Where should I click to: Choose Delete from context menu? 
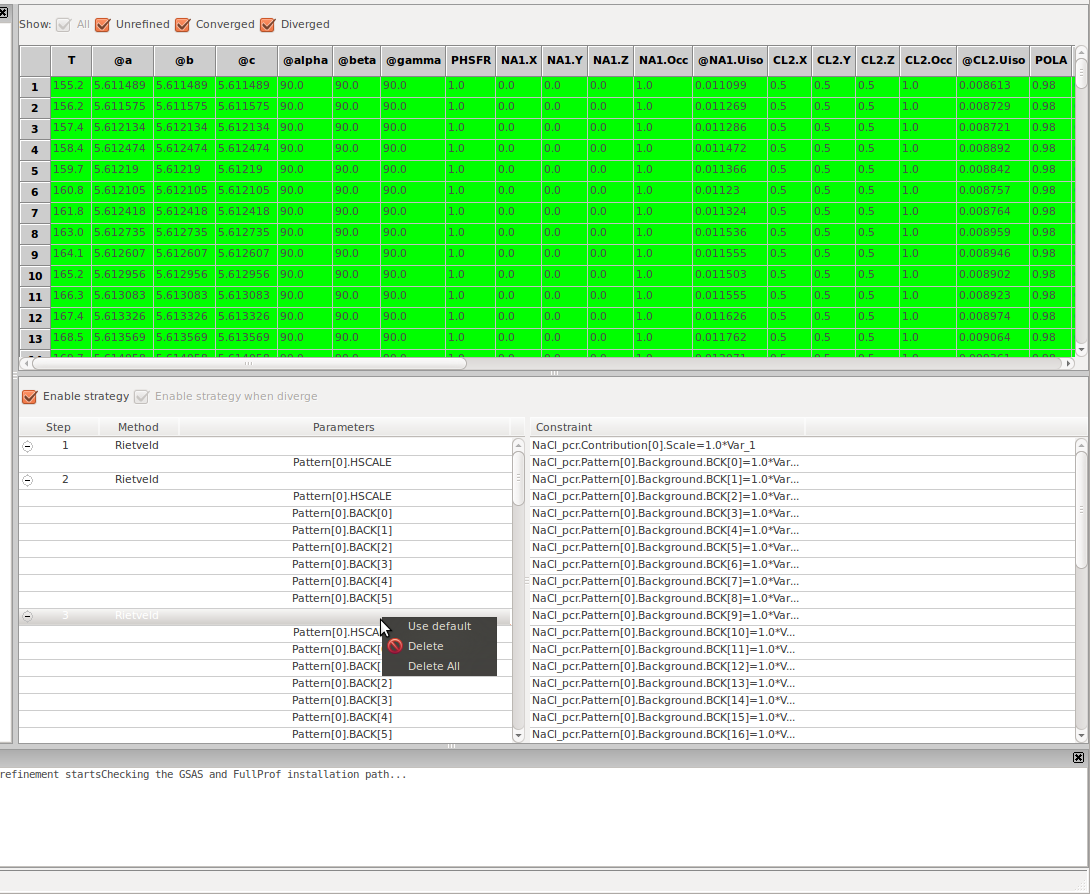(x=439, y=646)
